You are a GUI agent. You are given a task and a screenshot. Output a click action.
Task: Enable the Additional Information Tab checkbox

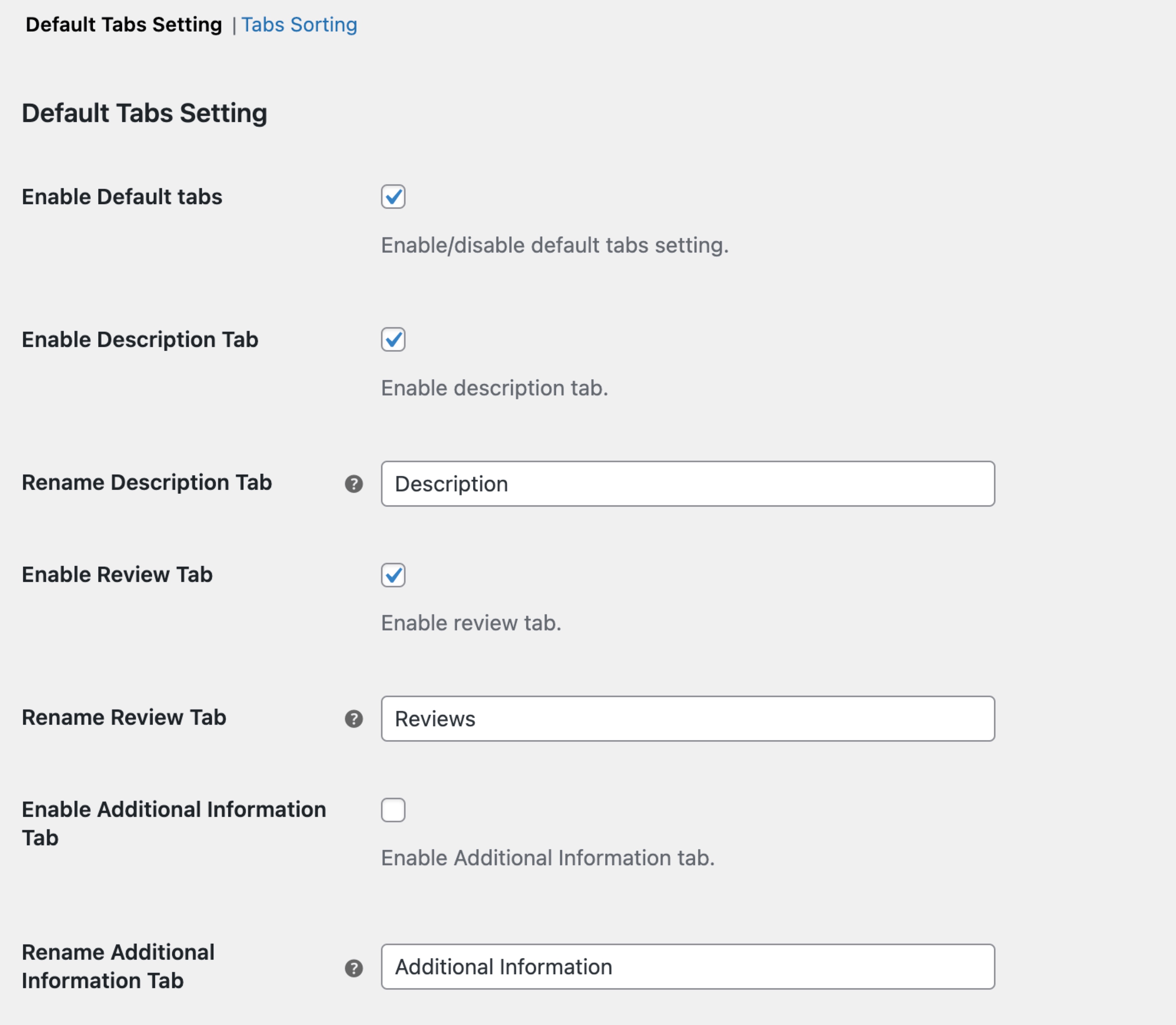pyautogui.click(x=393, y=810)
